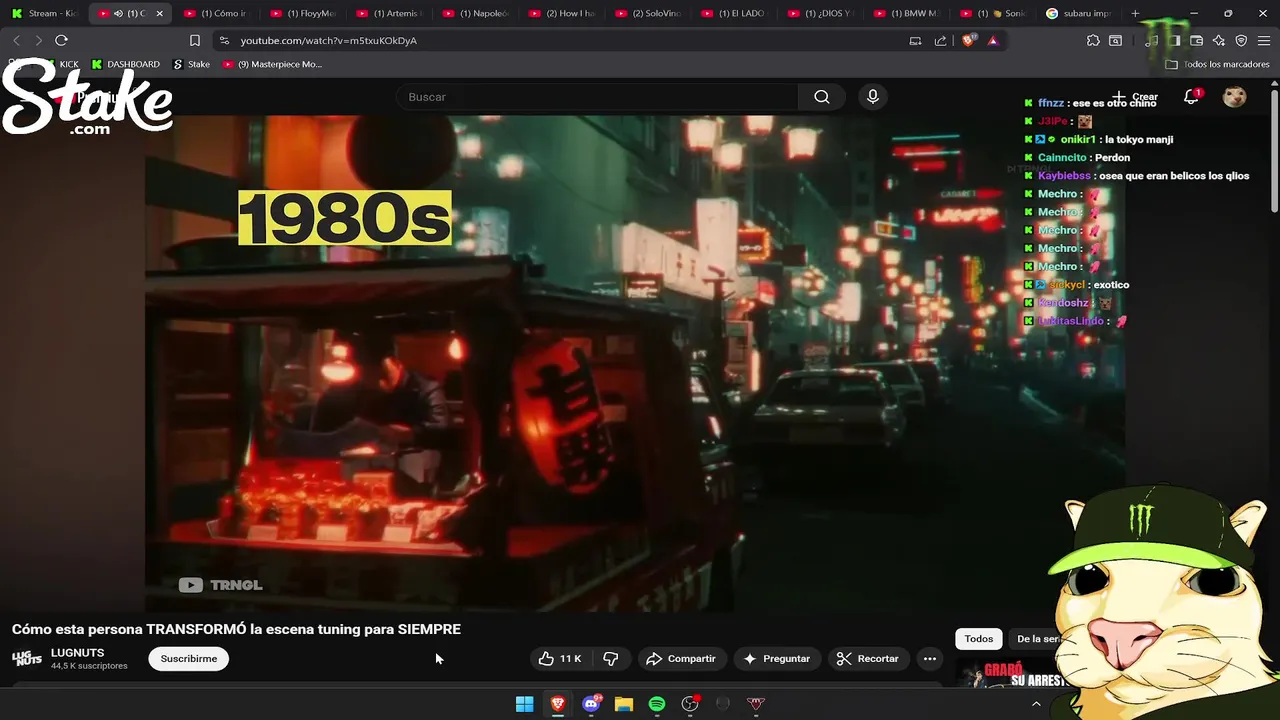1280x720 pixels.
Task: Go back using the browser back arrow
Action: (x=17, y=40)
